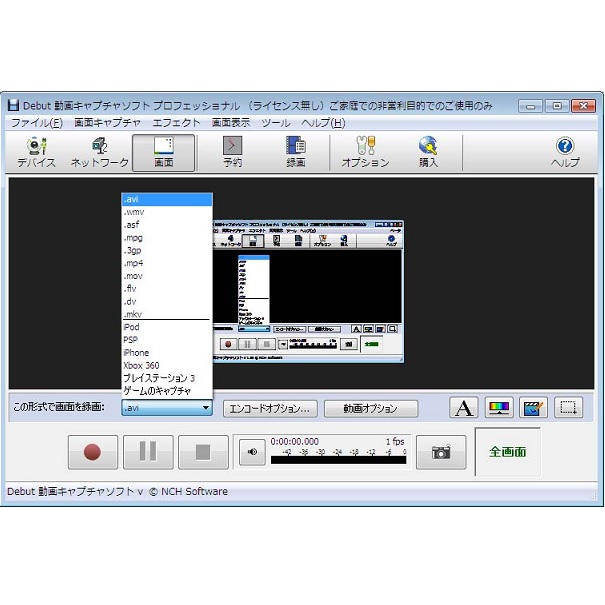Viewport: 605px width, 605px height.
Task: Stop the recording
Action: (203, 452)
